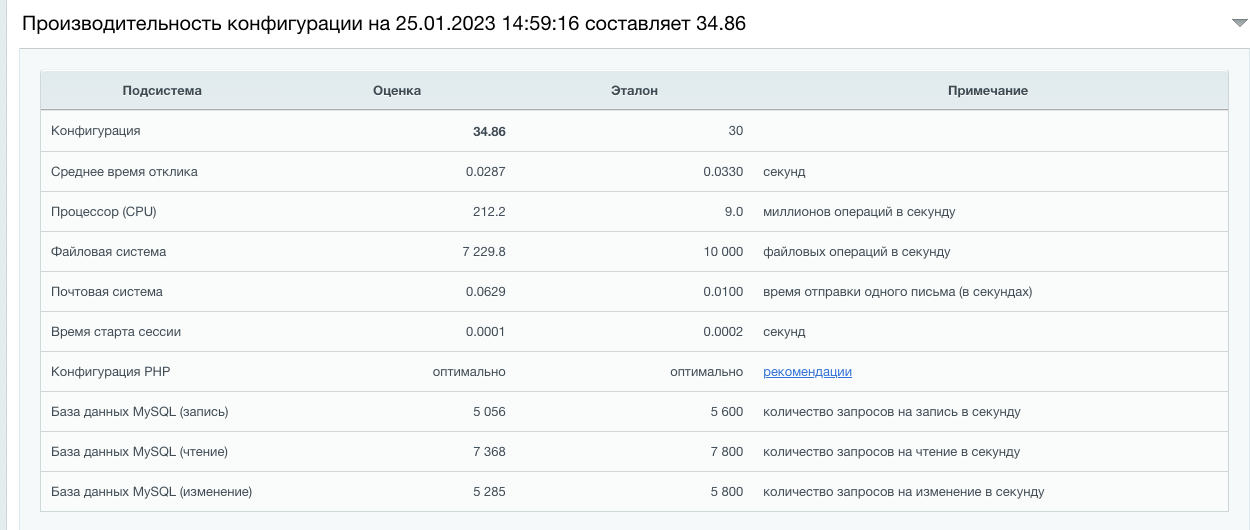Click the «Примечание» column header
Screen dimensions: 1250x530
click(987, 91)
